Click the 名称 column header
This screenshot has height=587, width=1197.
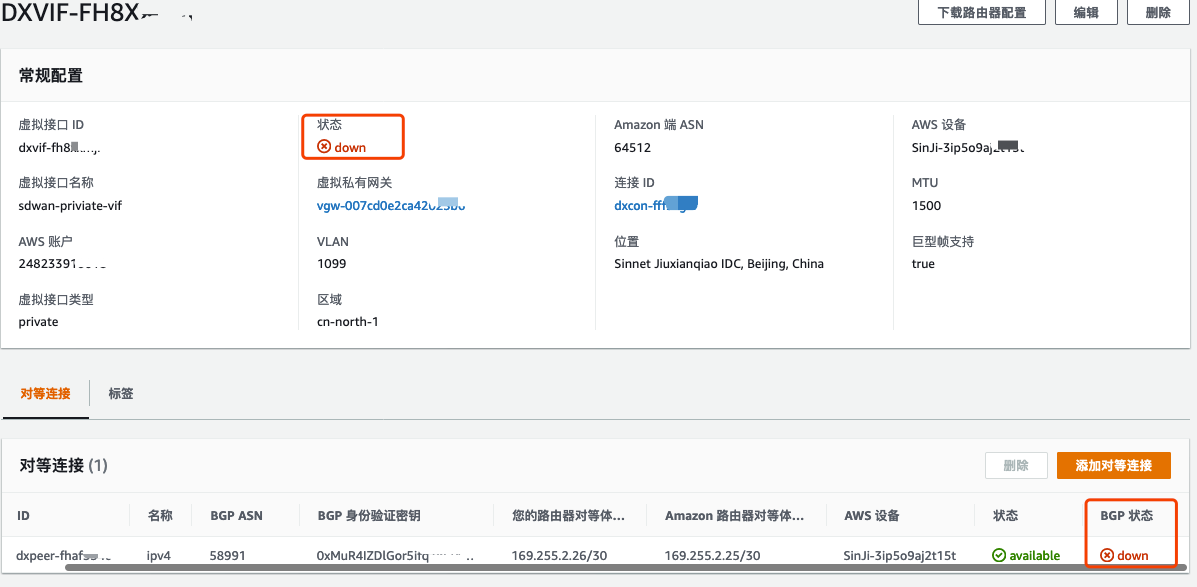point(160,515)
